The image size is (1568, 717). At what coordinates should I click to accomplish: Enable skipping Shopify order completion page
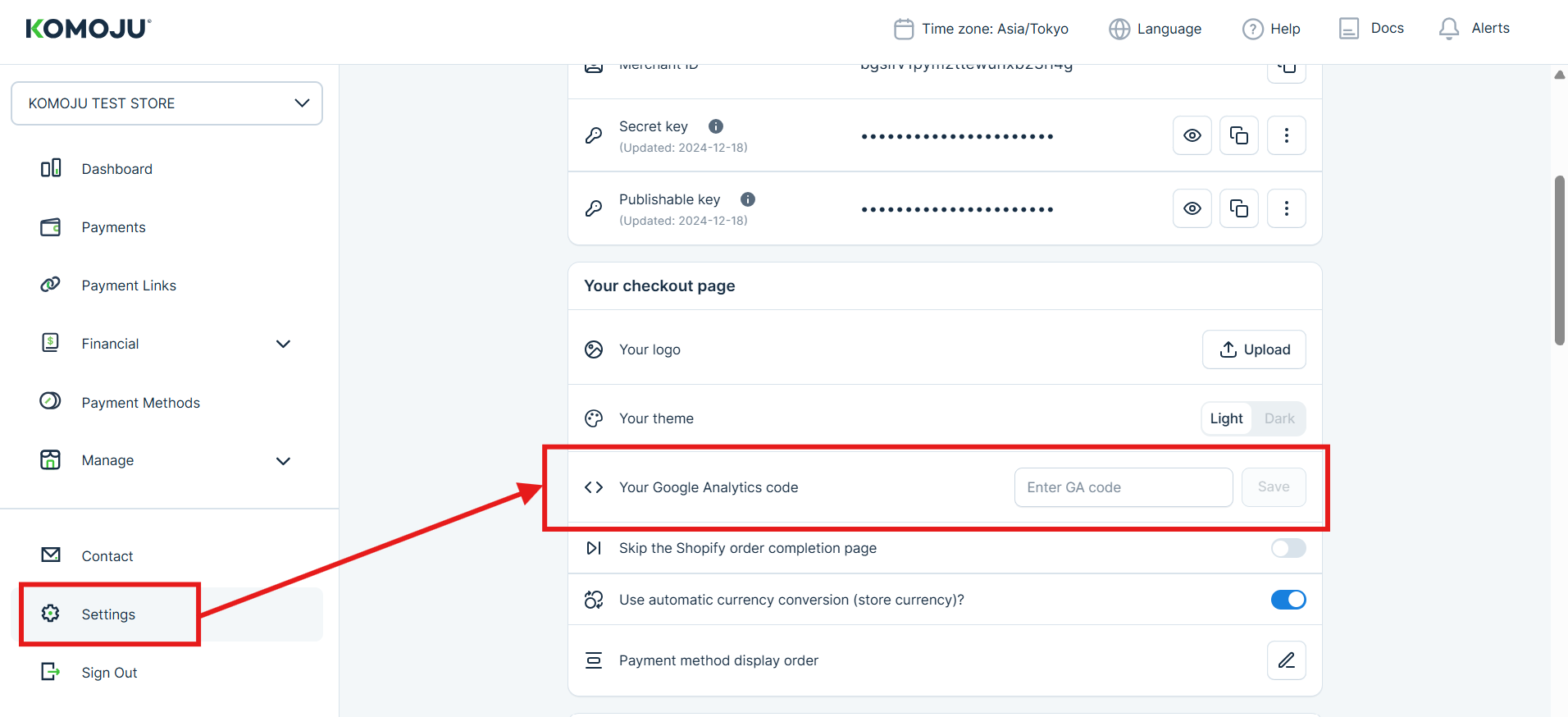click(1288, 548)
